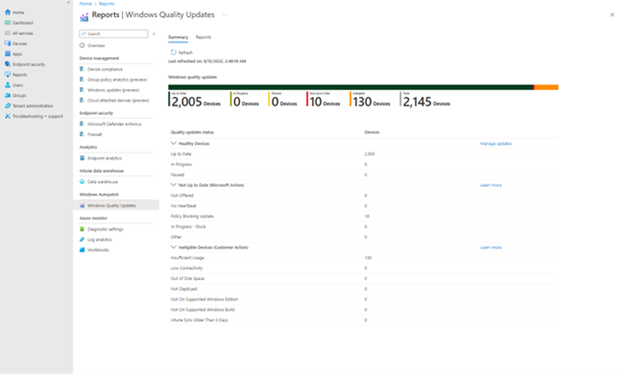The width and height of the screenshot is (624, 375).
Task: Click the green portion of the updates bar
Action: [x=350, y=87]
